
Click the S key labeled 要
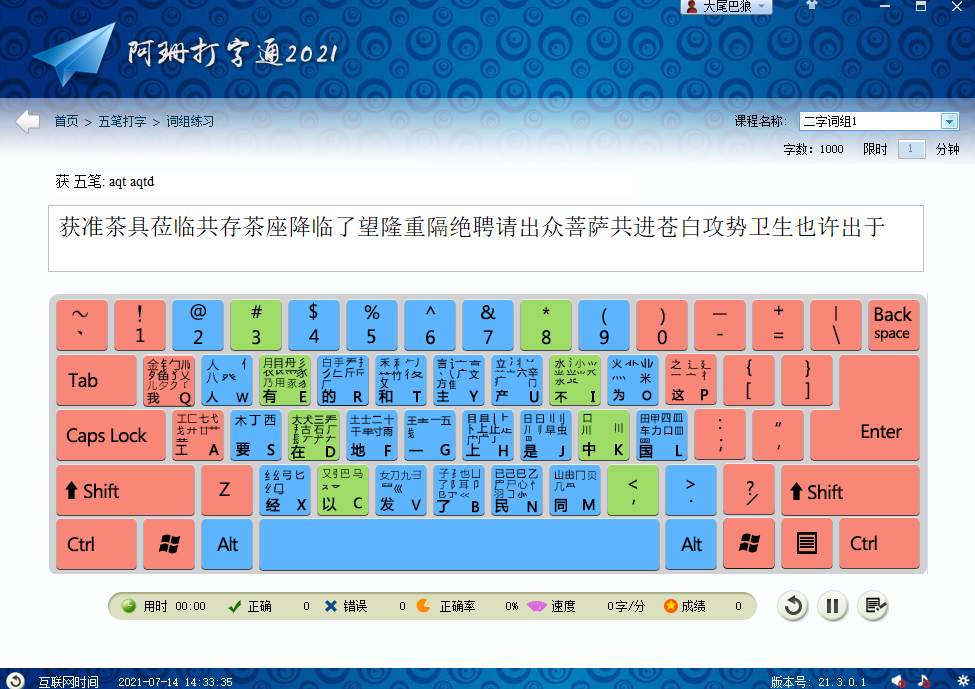[255, 435]
